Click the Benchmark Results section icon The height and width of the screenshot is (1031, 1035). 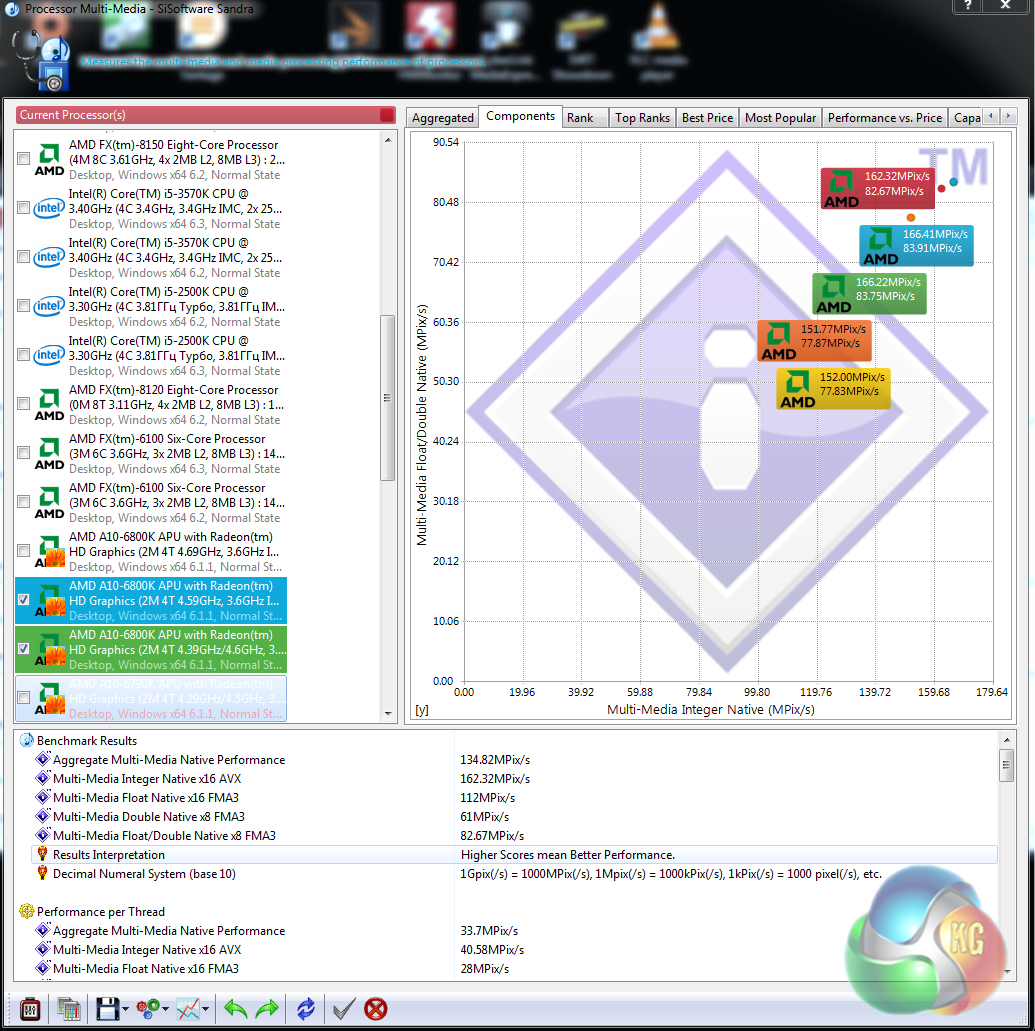tap(26, 741)
